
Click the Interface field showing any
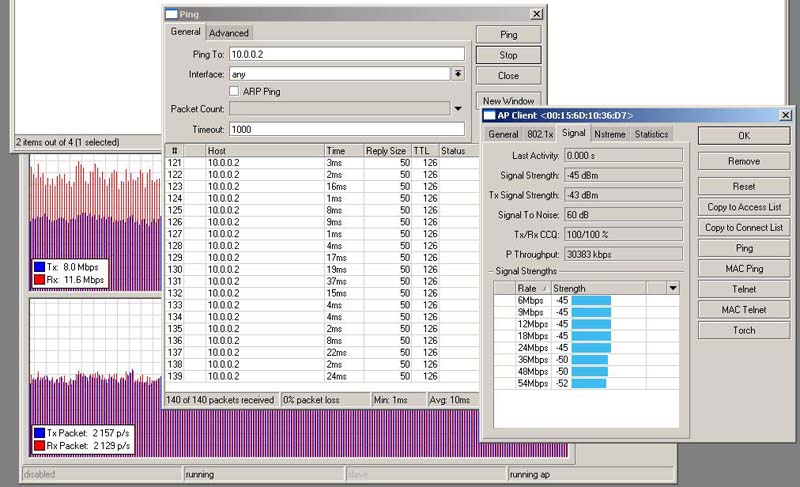[x=339, y=74]
